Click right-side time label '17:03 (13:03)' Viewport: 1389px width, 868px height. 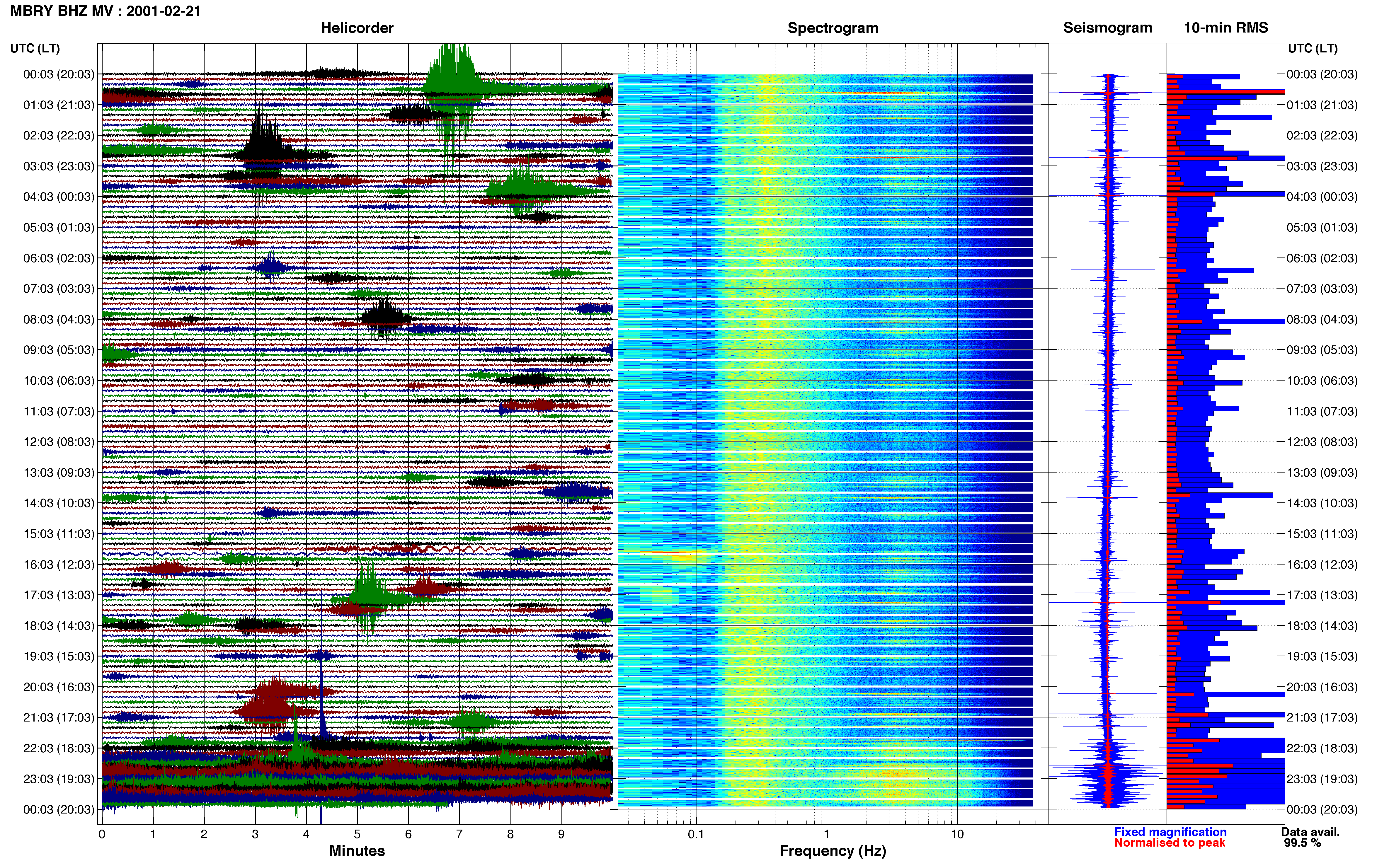(1322, 595)
